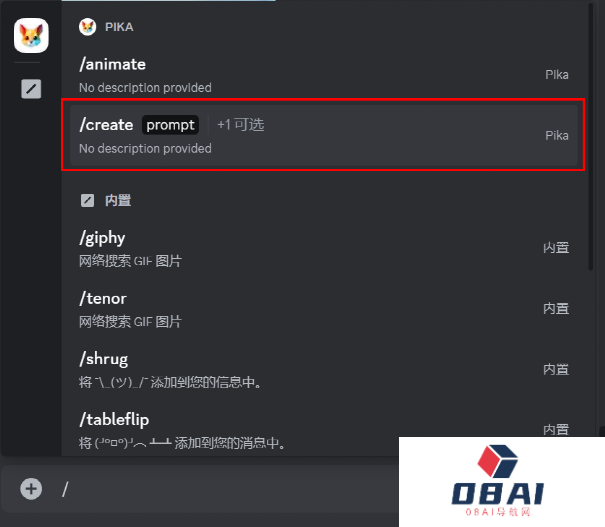This screenshot has height=527, width=605.
Task: Open attachment menu with plus icon
Action: tap(31, 489)
